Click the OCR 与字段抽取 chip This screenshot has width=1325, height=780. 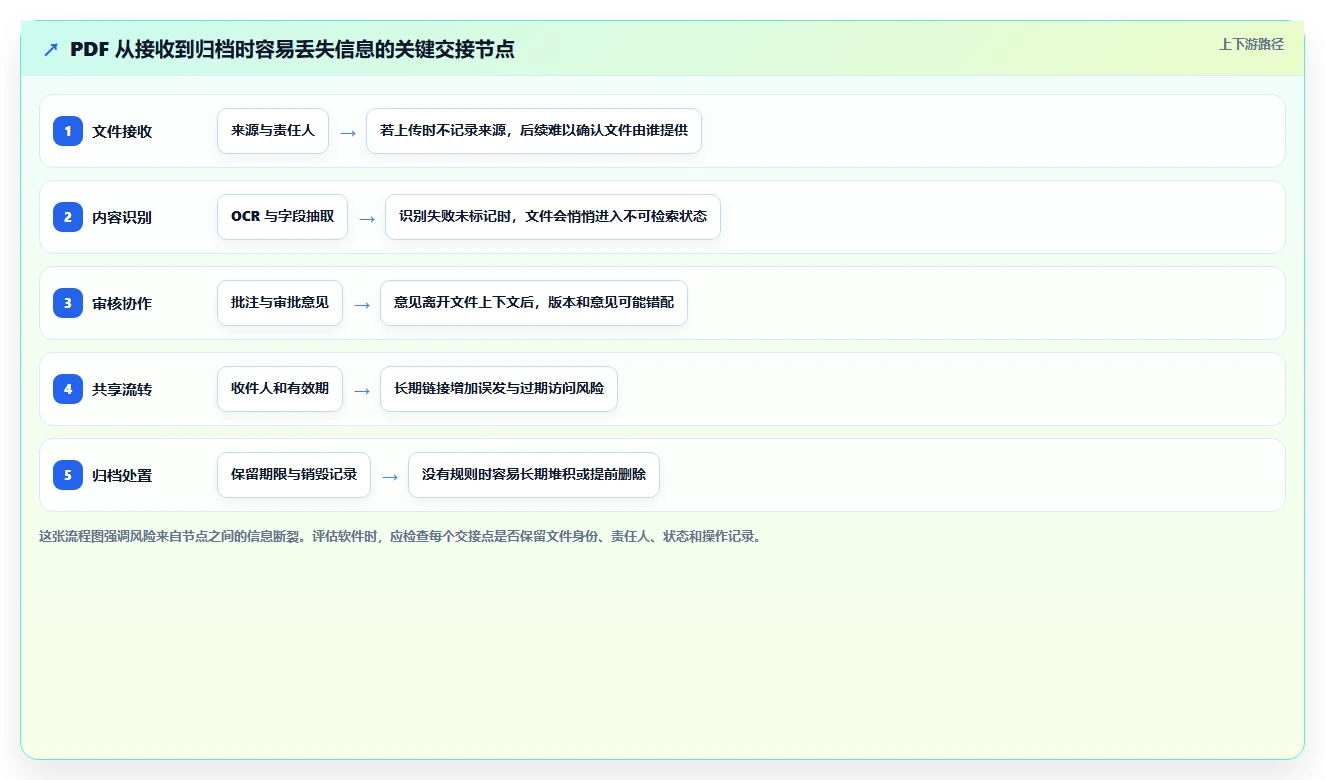tap(282, 217)
